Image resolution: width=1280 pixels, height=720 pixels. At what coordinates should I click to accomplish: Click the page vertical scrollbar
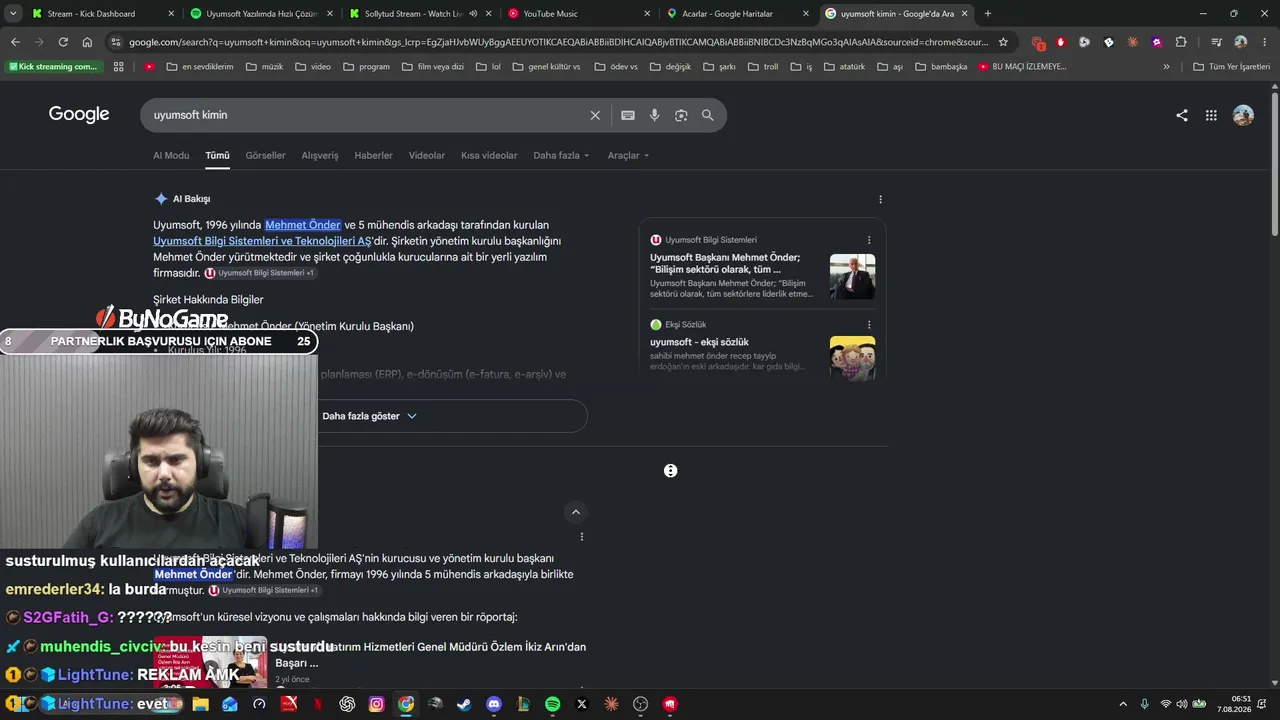[x=1275, y=165]
